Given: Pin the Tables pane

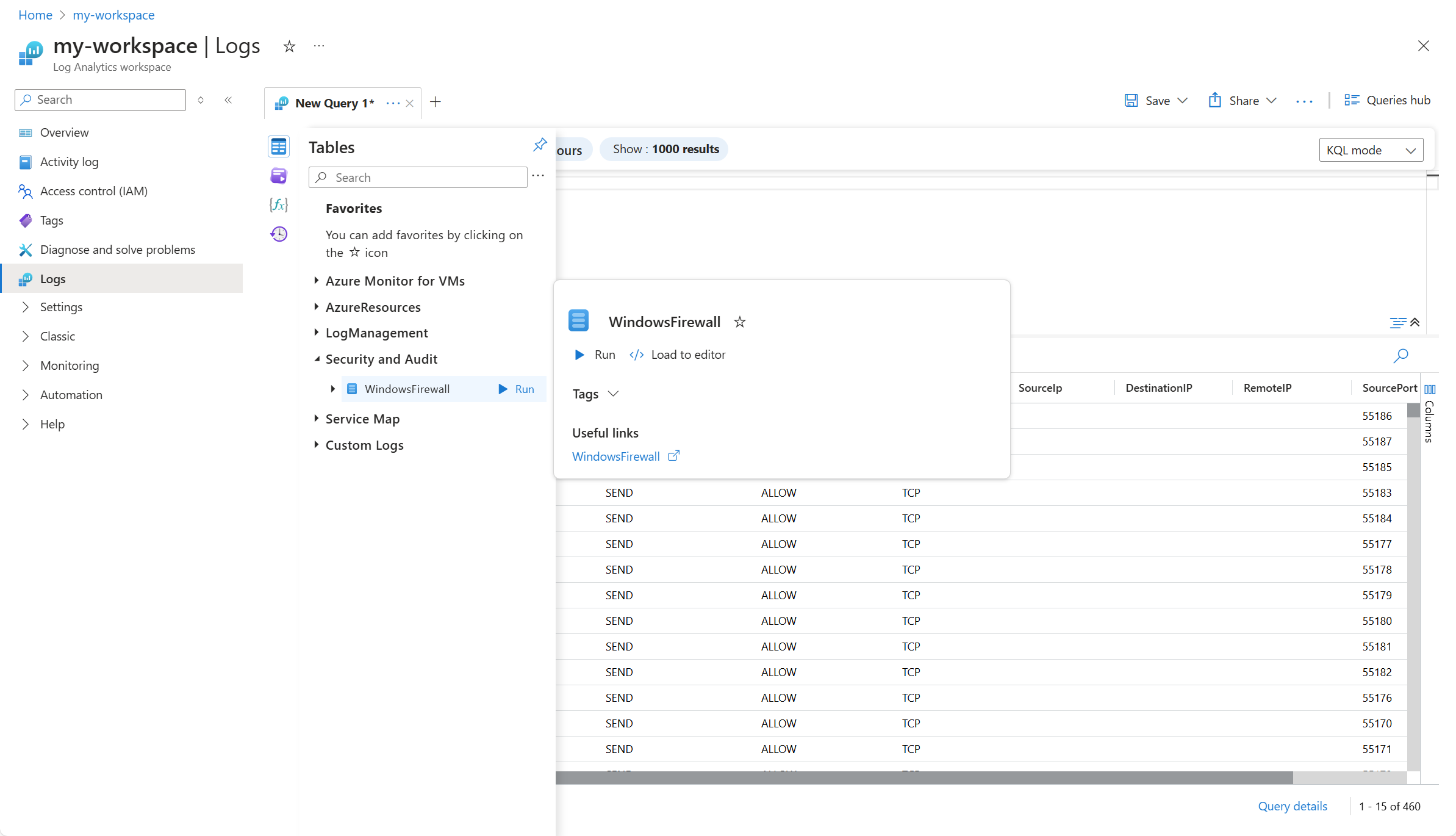Looking at the screenshot, I should tap(540, 145).
